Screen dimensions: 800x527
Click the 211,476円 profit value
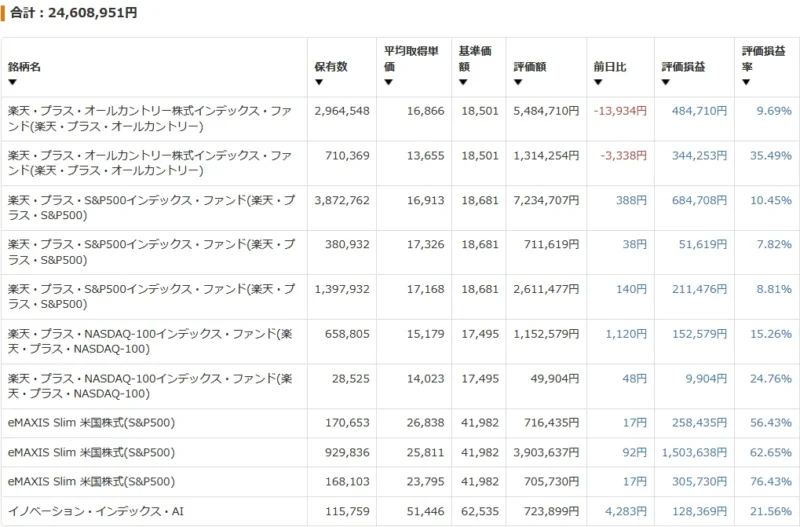tap(699, 289)
